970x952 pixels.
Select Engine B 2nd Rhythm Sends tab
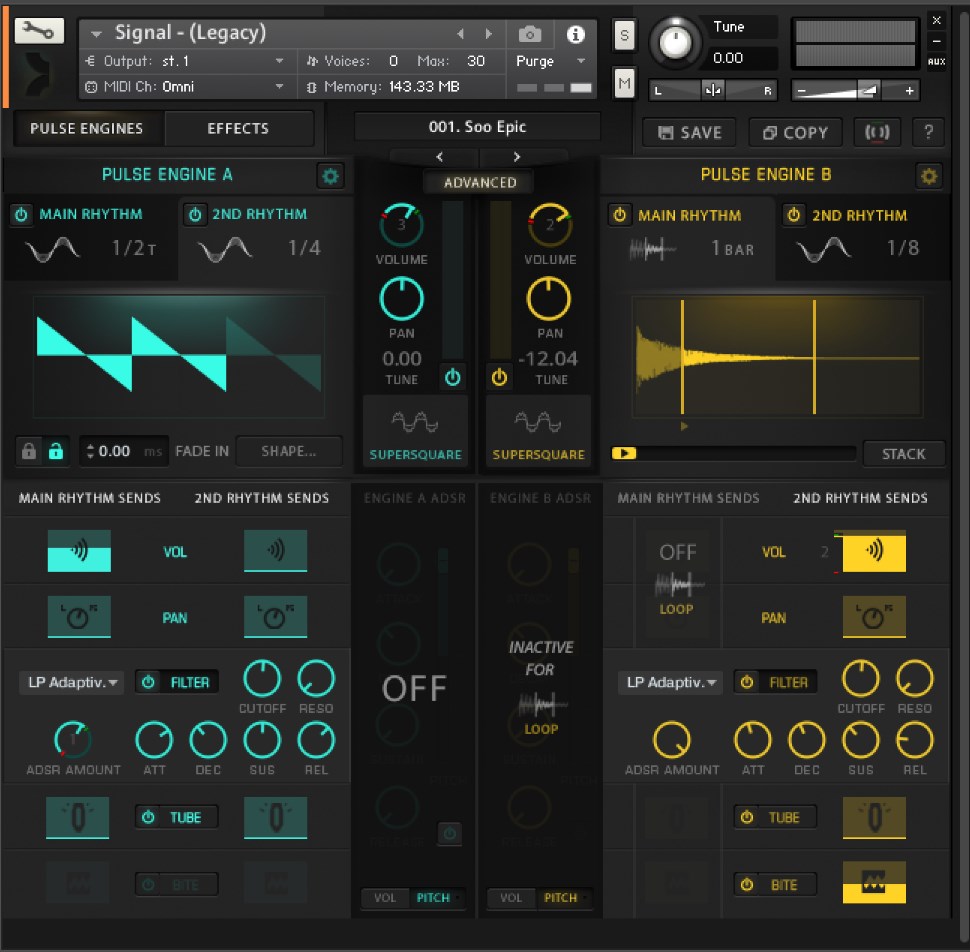[859, 498]
